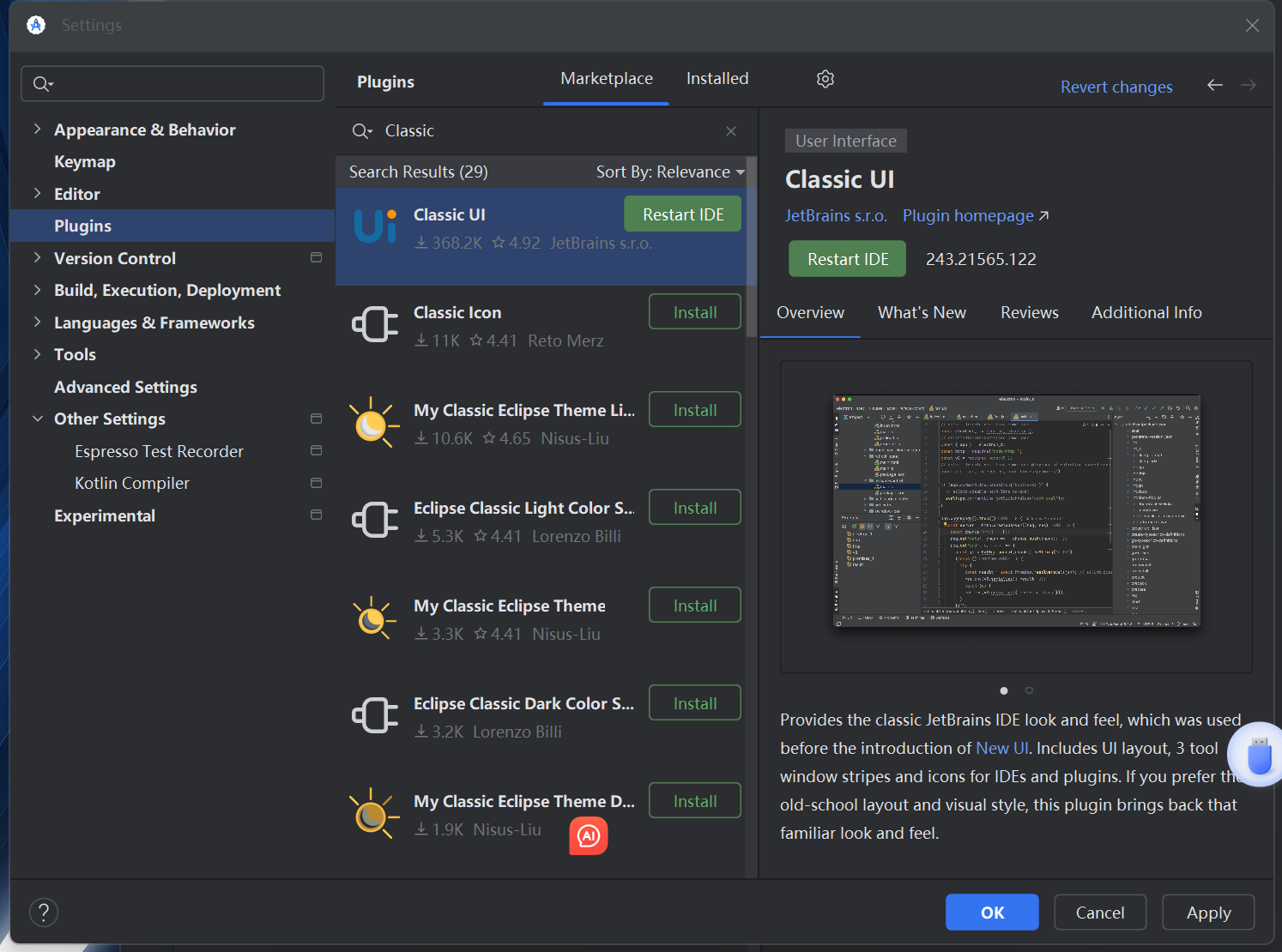Open the plugin settings gear icon
The height and width of the screenshot is (952, 1282).
pos(825,79)
